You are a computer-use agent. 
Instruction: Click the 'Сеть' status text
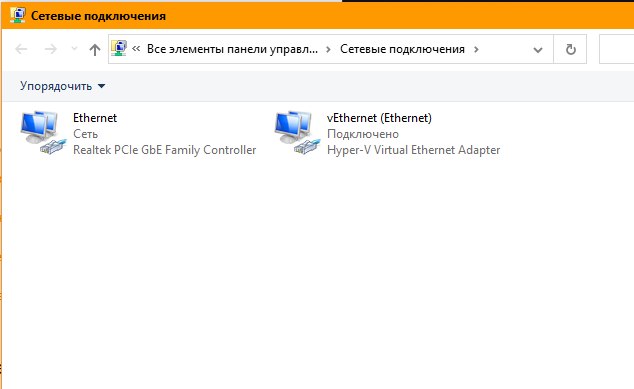click(x=85, y=134)
